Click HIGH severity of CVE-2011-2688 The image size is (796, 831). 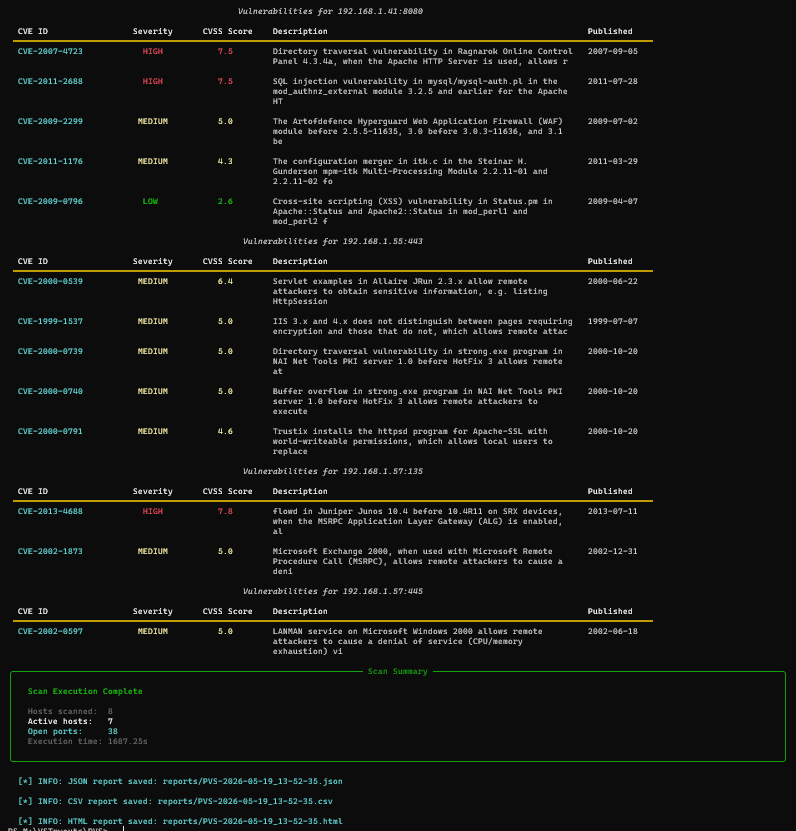point(153,81)
